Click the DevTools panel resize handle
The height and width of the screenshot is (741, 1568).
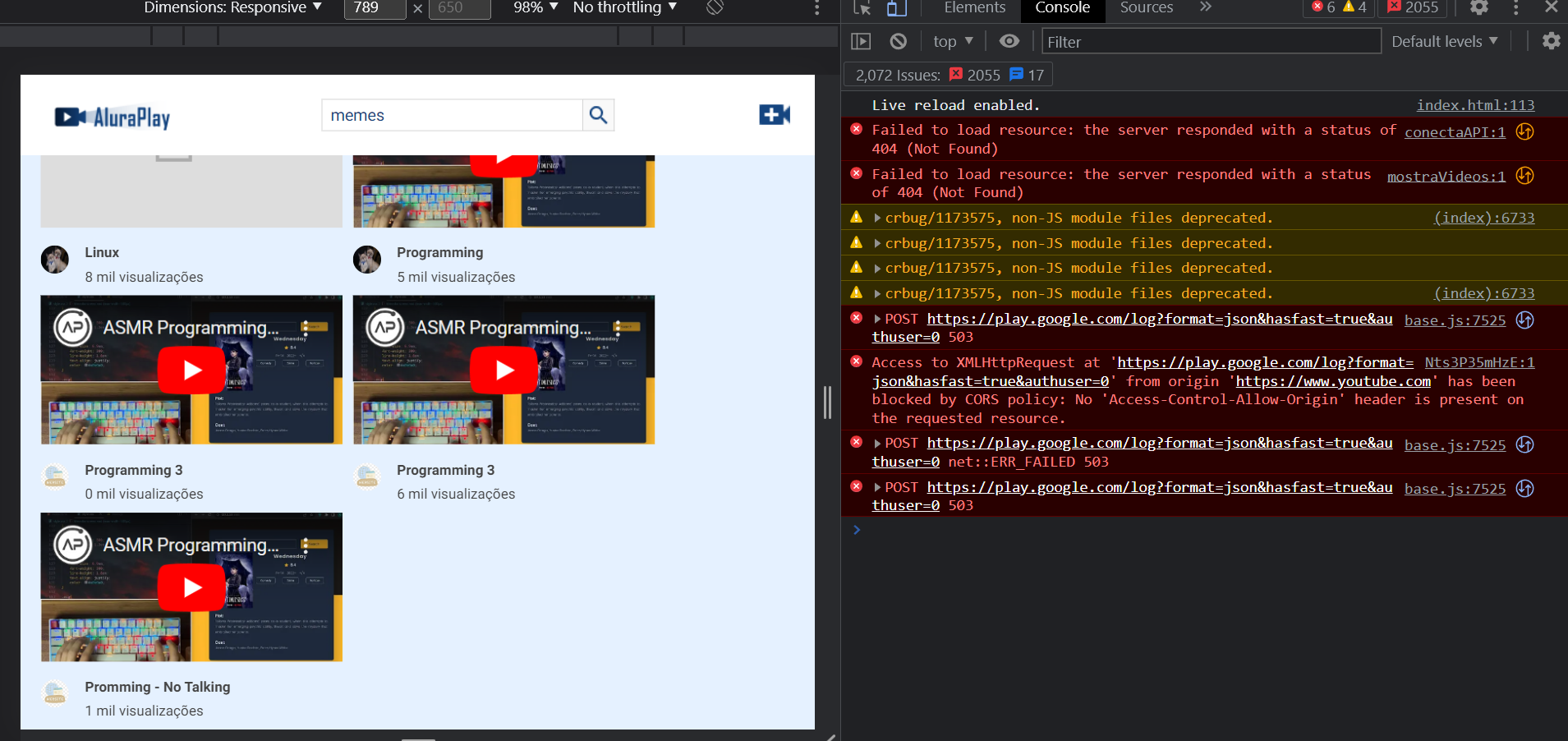[827, 403]
